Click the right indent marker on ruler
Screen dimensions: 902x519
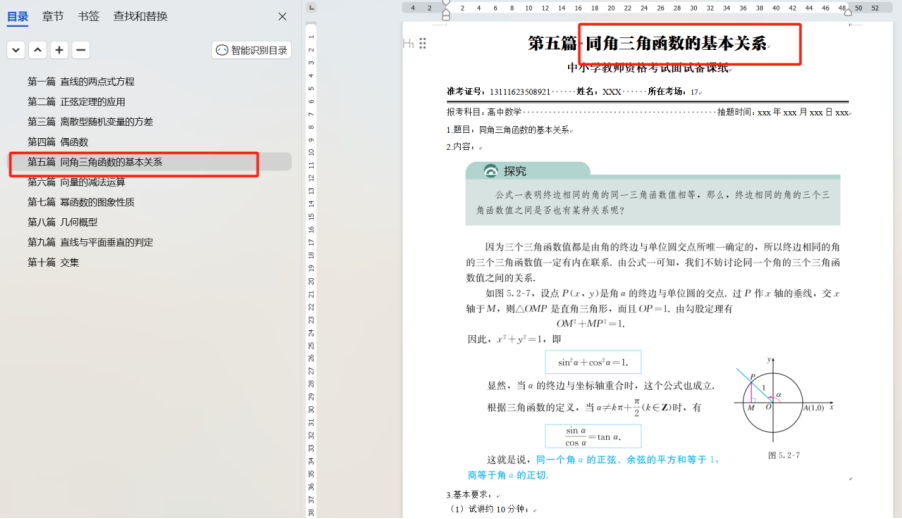click(x=848, y=12)
